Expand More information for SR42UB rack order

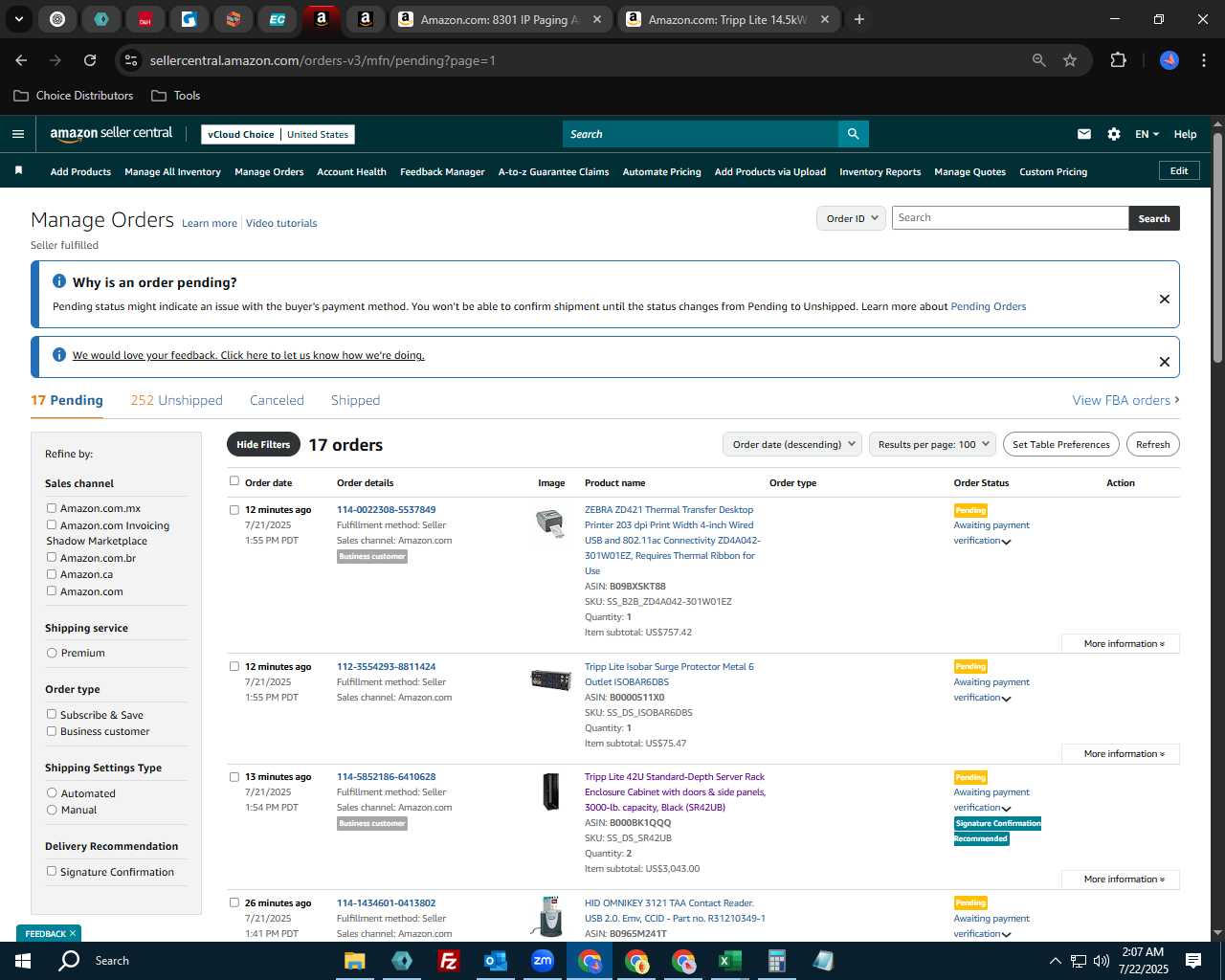[x=1121, y=880]
